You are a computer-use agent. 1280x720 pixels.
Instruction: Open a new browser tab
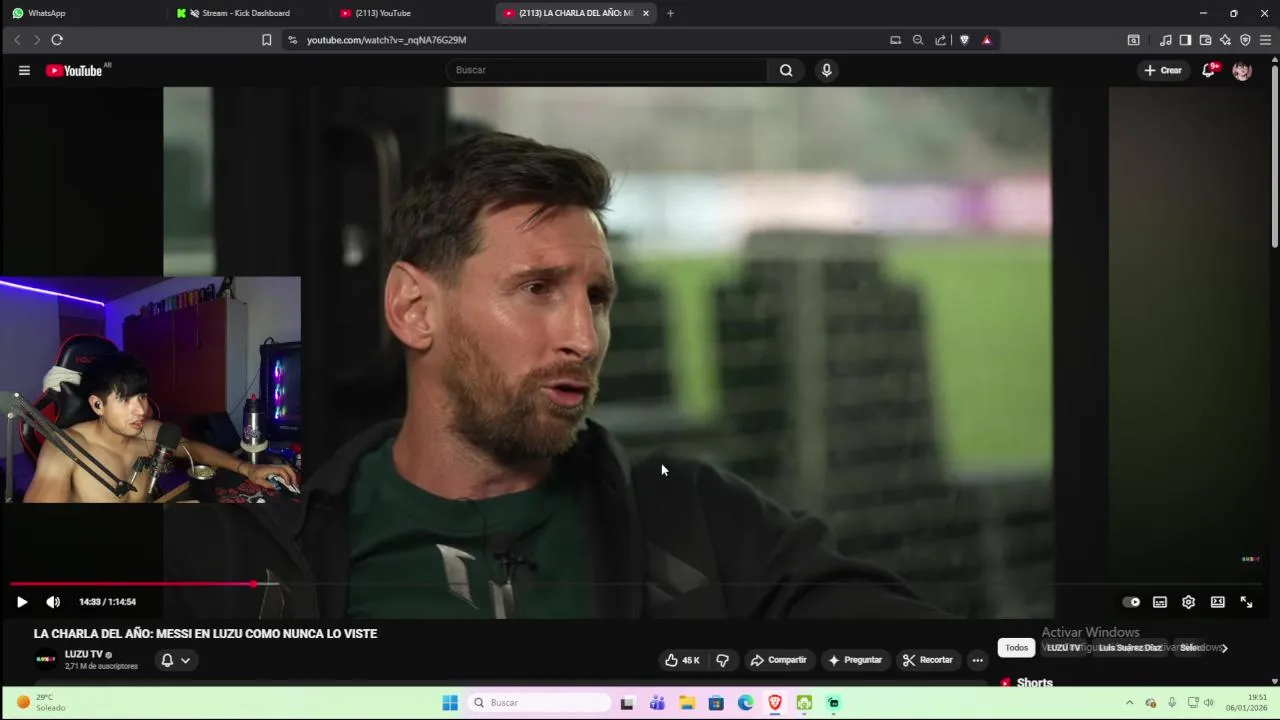[670, 13]
